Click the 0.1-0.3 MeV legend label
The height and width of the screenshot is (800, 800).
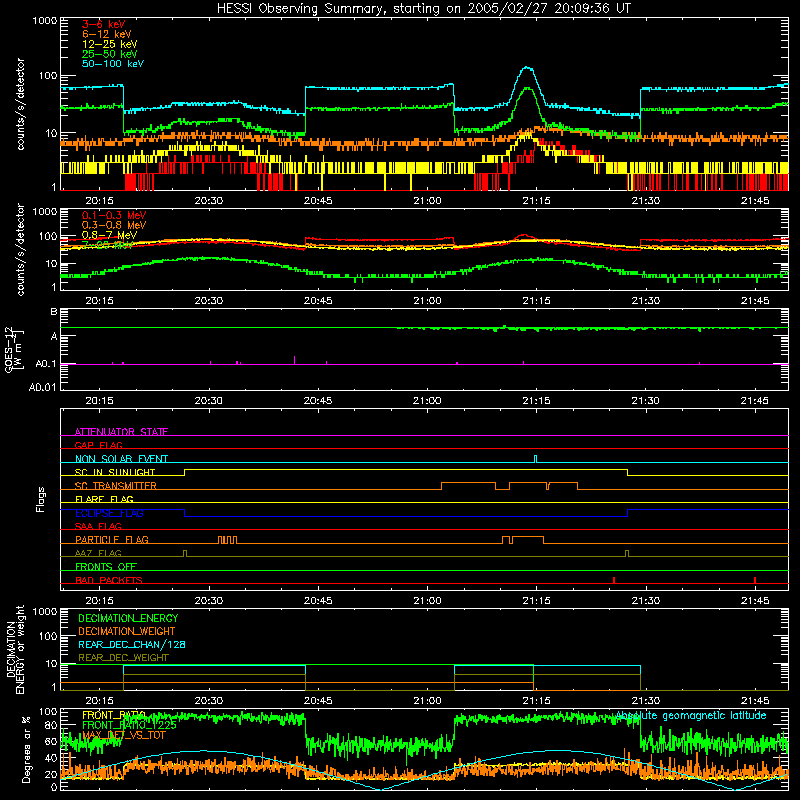click(114, 215)
